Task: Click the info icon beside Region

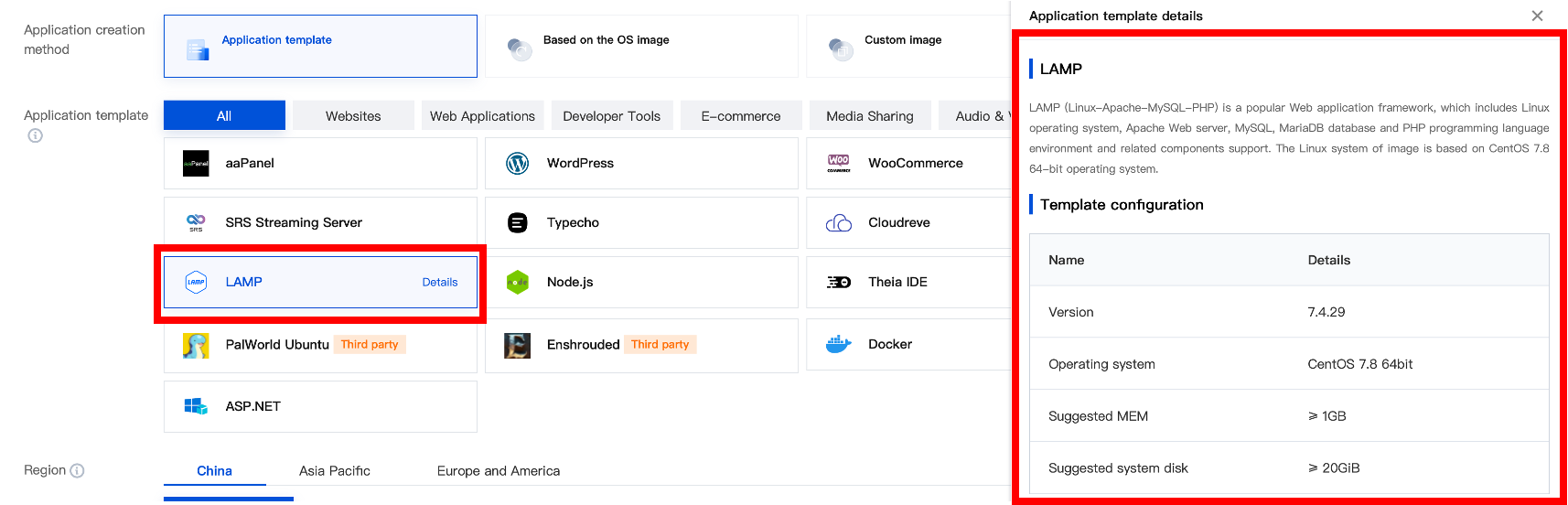Action: [77, 470]
